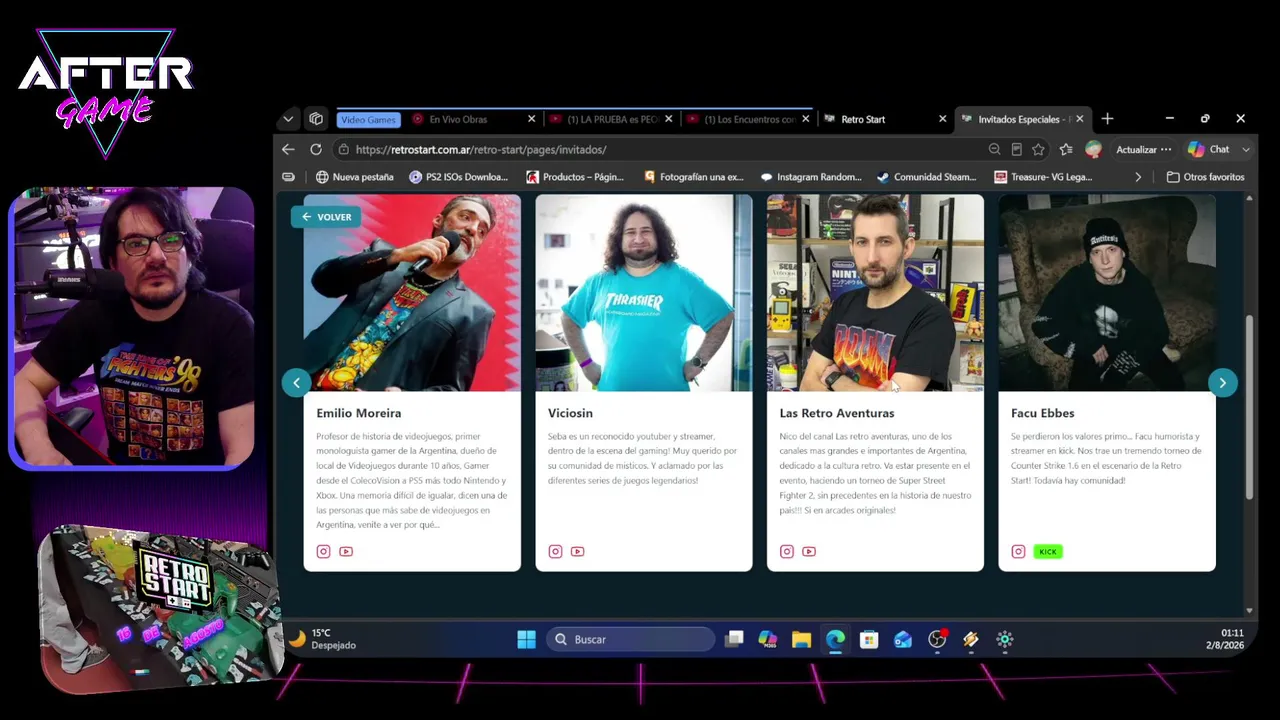This screenshot has width=1280, height=720.
Task: Show more bookmarks with the overflow chevron
Action: click(1137, 177)
